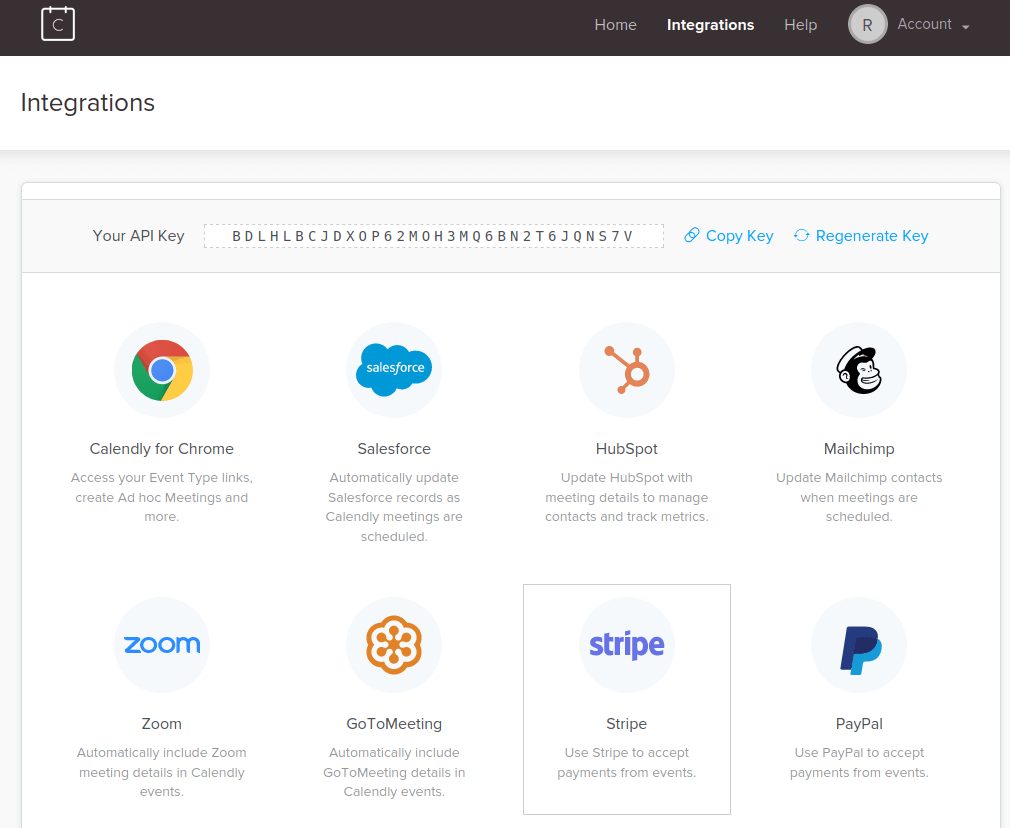Open the Account menu label
This screenshot has width=1010, height=828.
[924, 24]
